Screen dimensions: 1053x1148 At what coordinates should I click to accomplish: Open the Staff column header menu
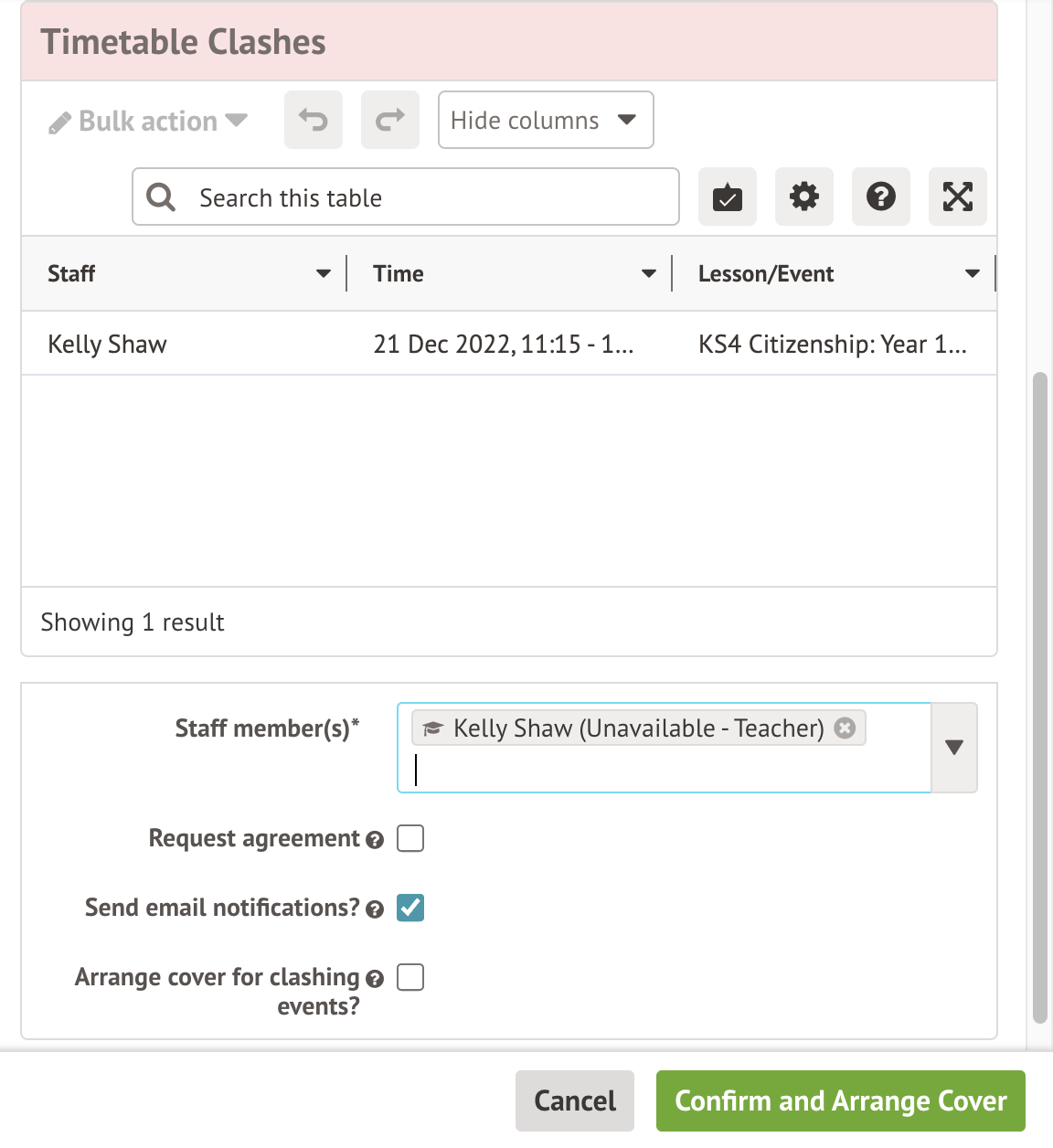(323, 273)
